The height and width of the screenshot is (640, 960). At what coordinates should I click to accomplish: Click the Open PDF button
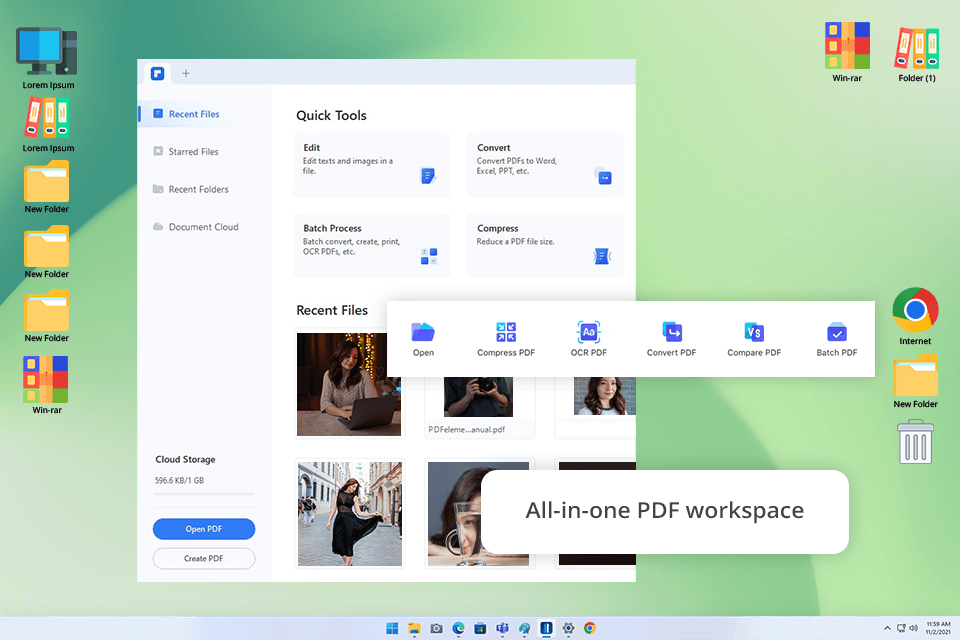click(204, 529)
